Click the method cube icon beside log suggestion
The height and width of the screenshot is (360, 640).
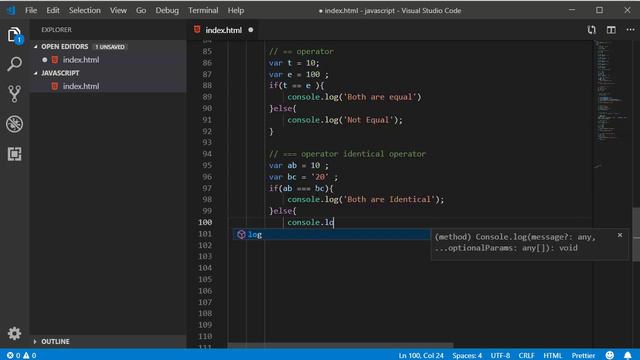(x=241, y=234)
